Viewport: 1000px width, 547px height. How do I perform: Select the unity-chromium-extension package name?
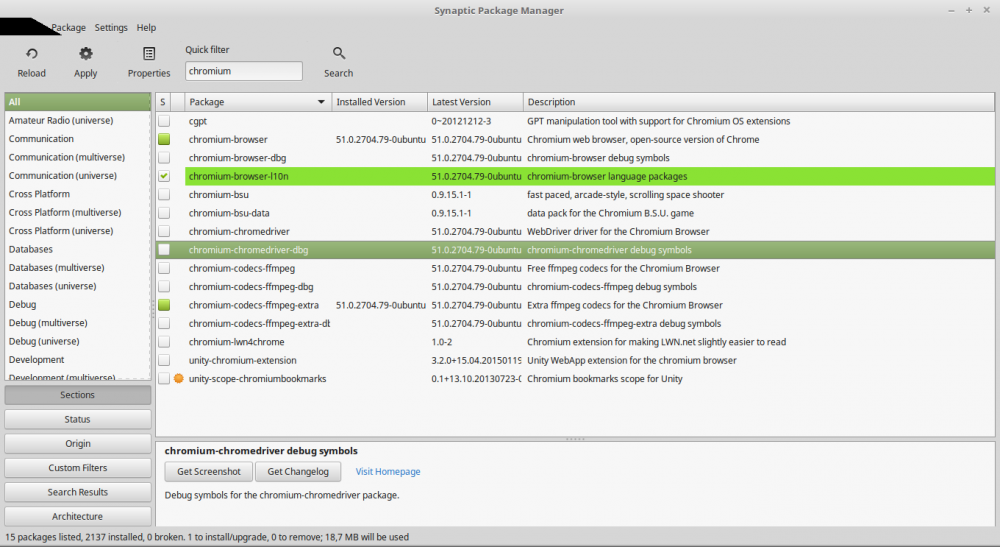click(x=242, y=361)
